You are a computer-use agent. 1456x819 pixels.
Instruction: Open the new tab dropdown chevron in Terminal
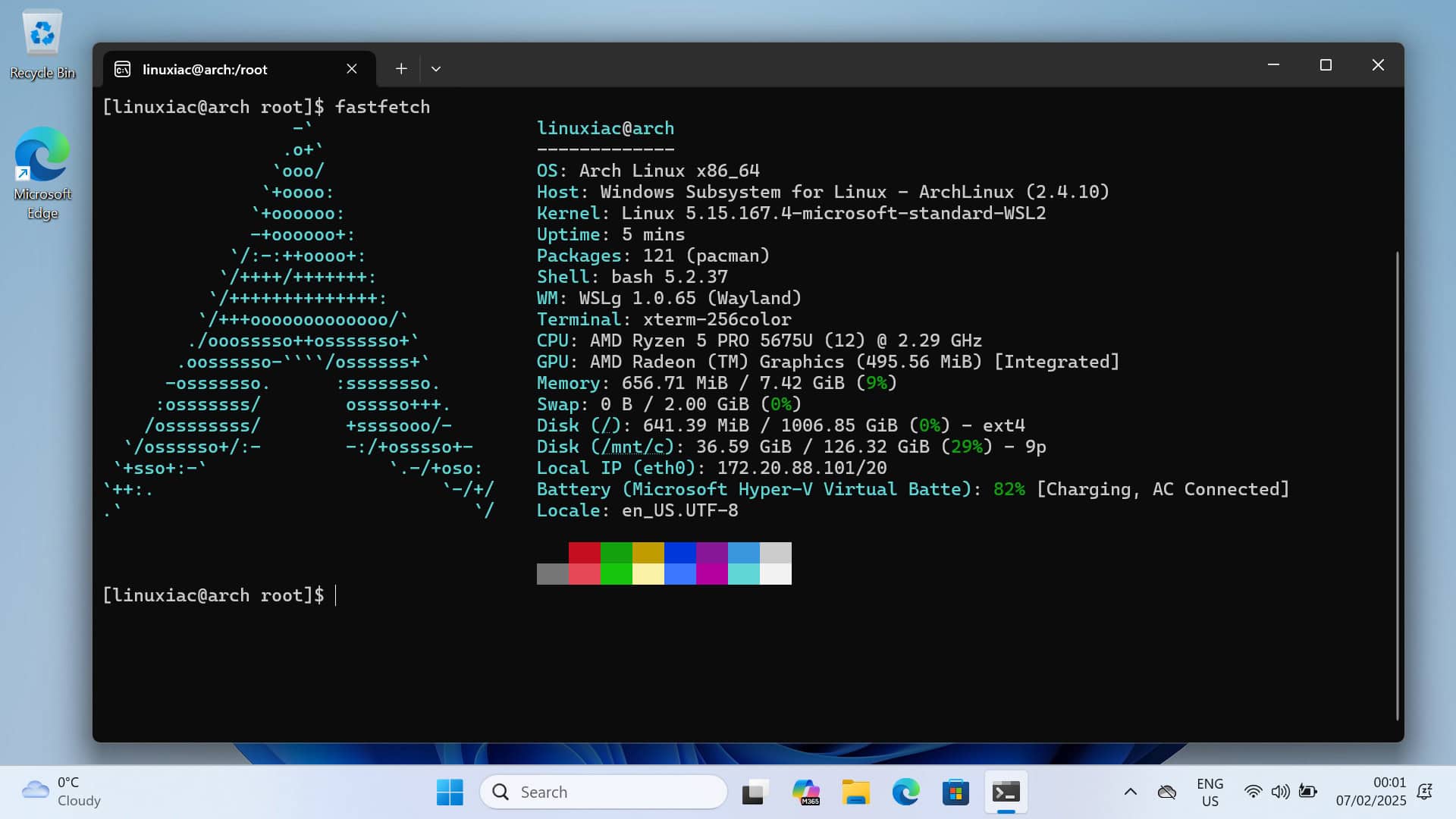pyautogui.click(x=436, y=68)
